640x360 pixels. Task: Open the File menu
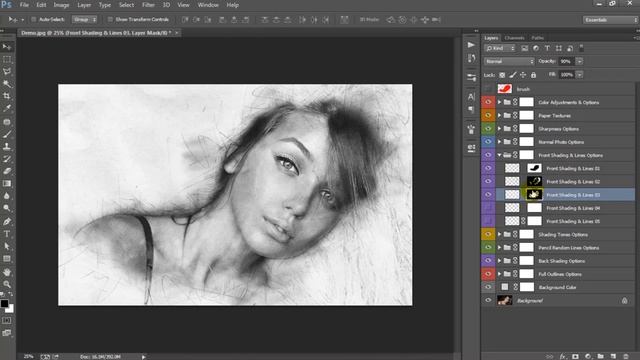(x=24, y=5)
